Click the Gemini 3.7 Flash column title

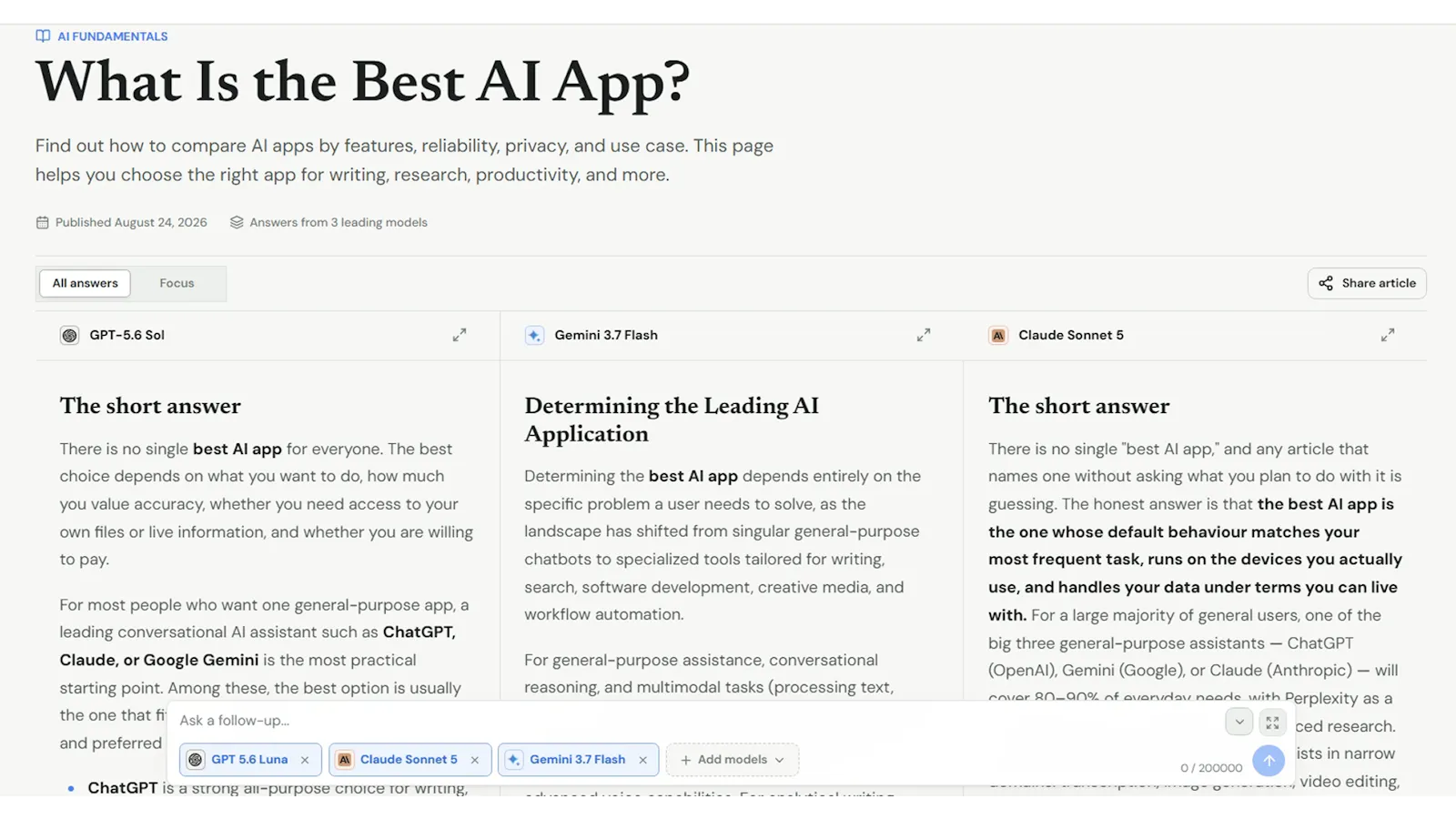(x=606, y=335)
